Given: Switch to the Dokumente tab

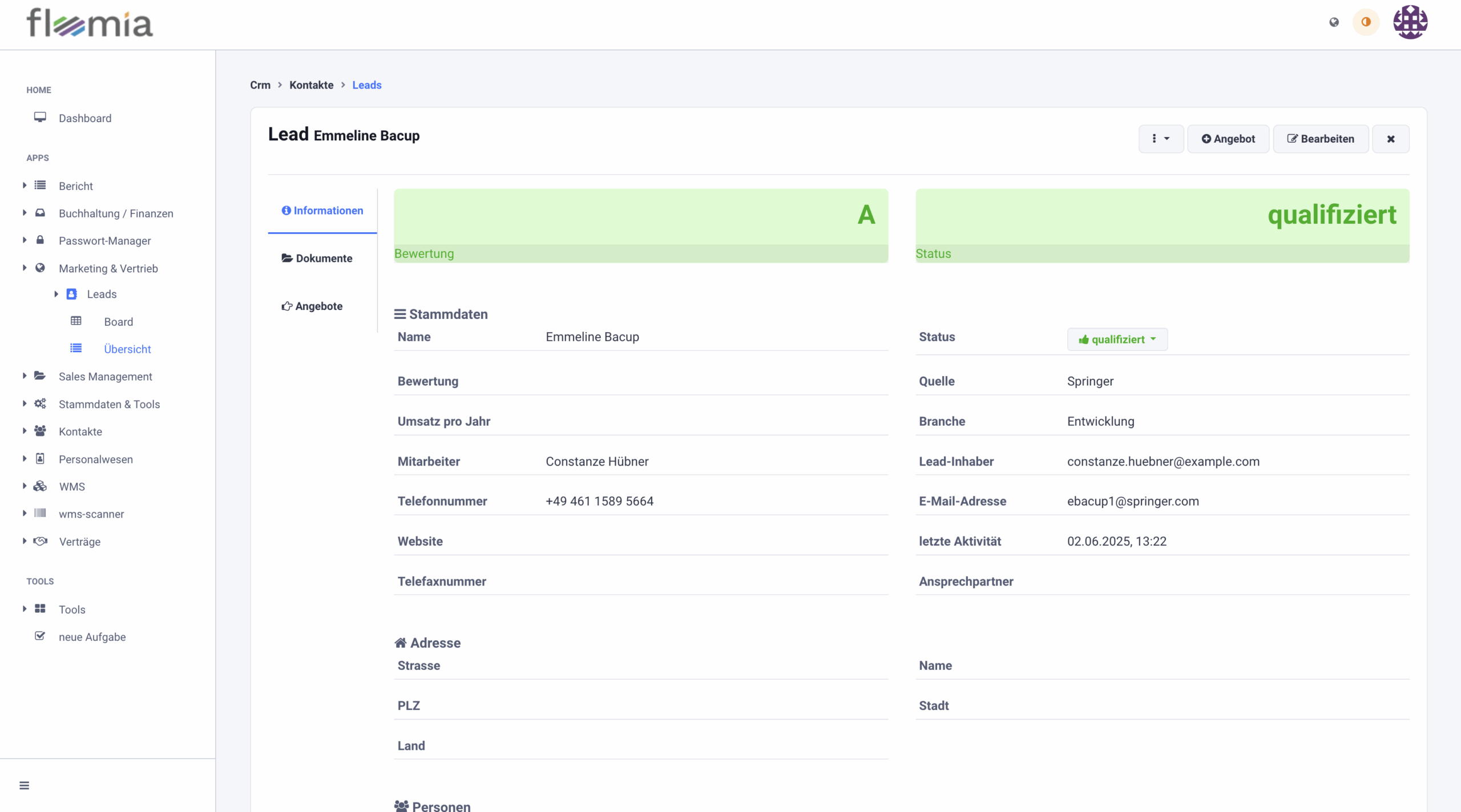Looking at the screenshot, I should 317,258.
